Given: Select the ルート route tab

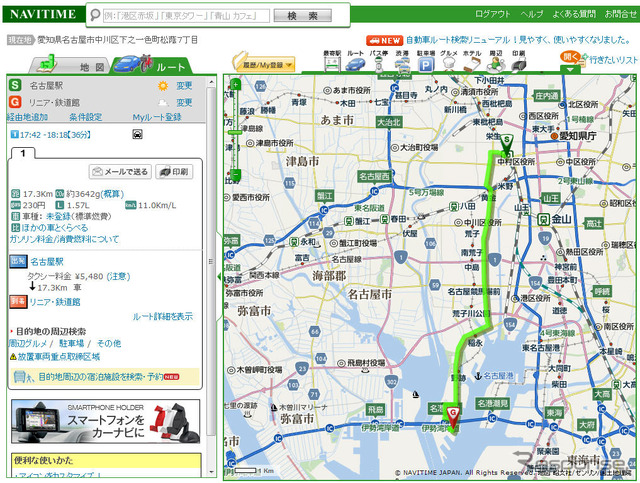Looking at the screenshot, I should [x=152, y=65].
